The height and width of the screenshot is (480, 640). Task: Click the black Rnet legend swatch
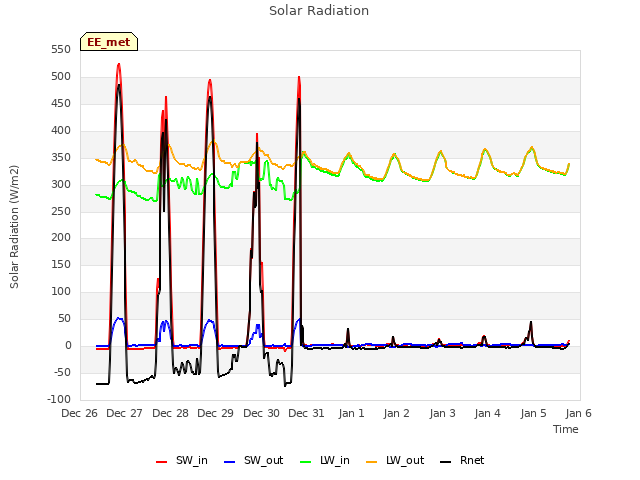(446, 462)
